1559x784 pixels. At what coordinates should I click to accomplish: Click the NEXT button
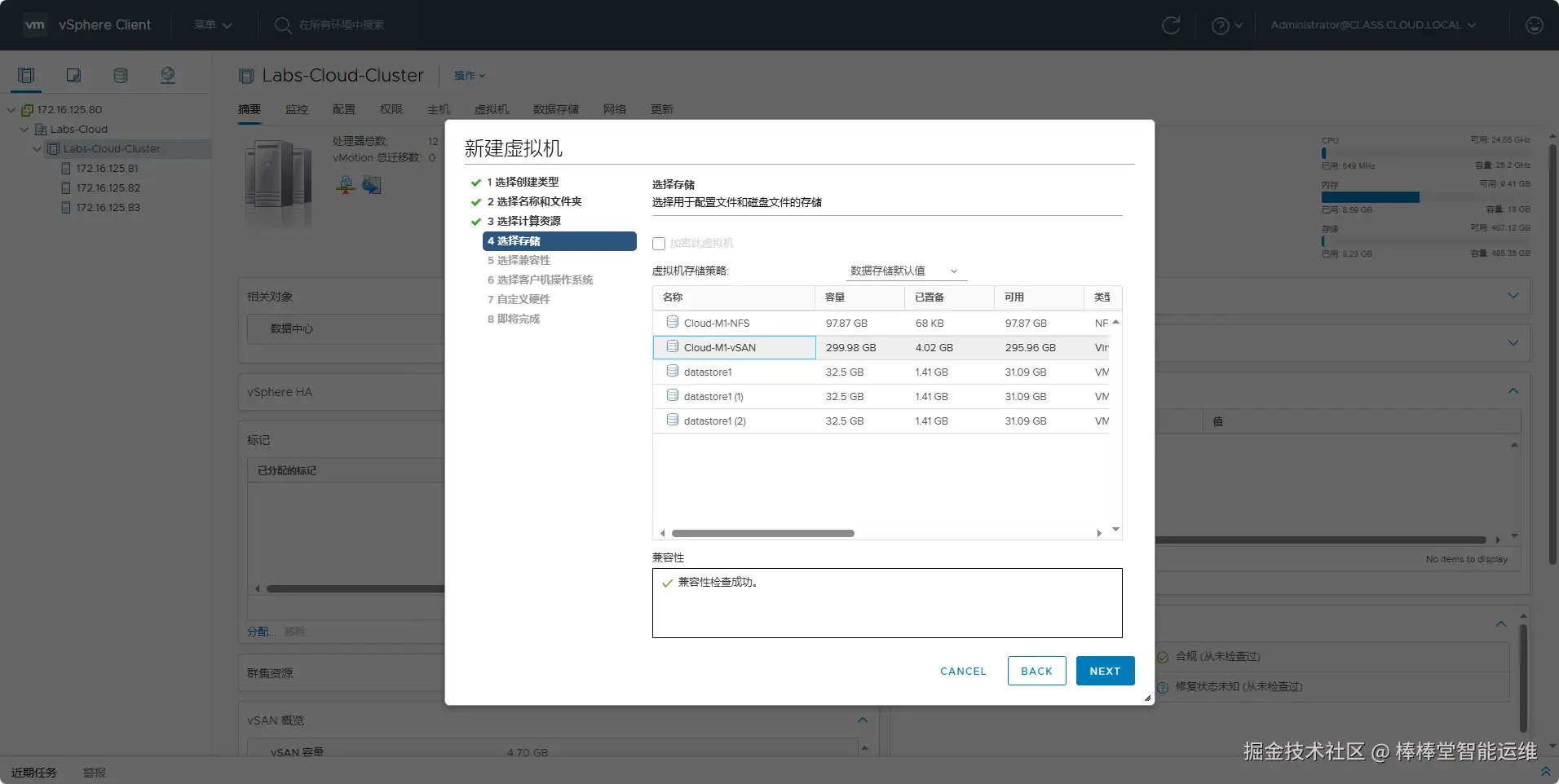(1105, 671)
